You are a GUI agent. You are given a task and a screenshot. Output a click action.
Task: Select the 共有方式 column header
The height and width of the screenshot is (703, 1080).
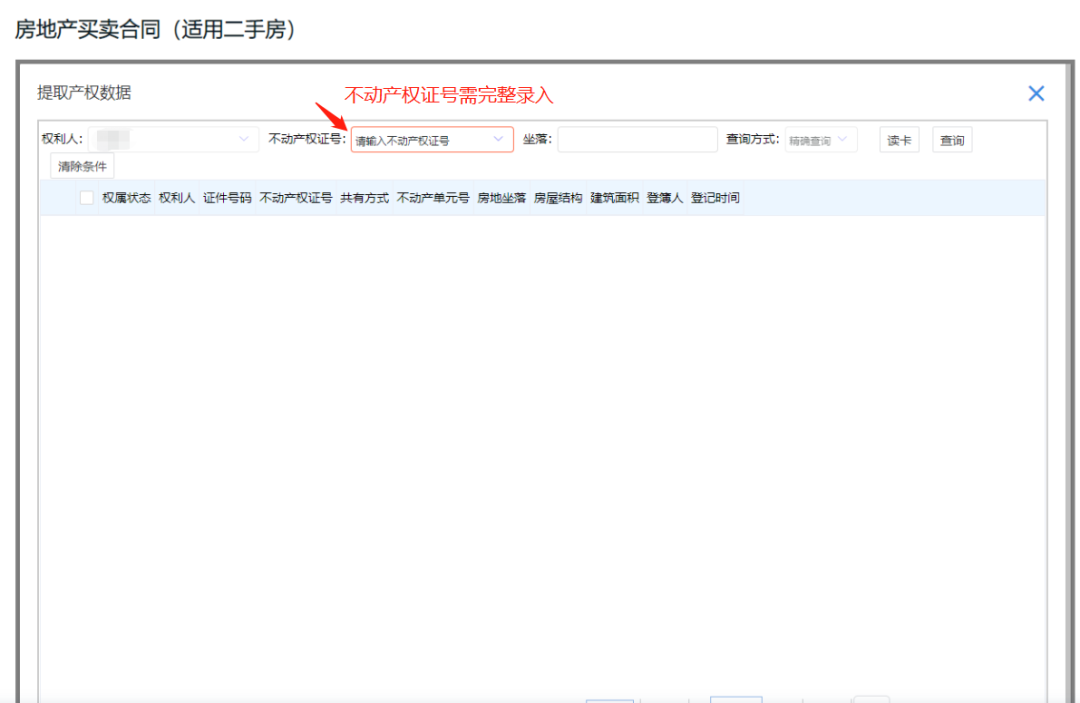point(364,197)
